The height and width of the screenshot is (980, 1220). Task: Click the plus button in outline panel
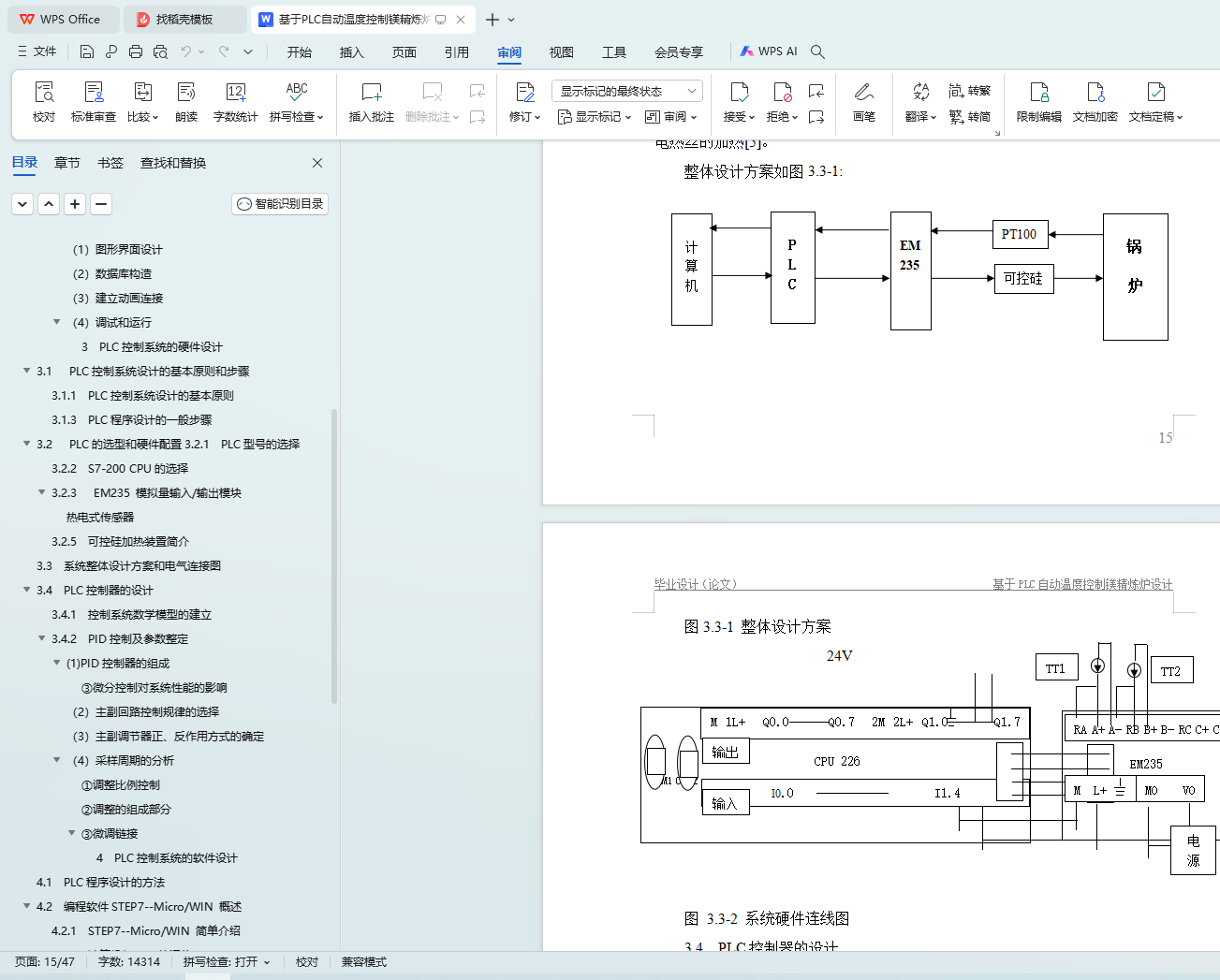pos(75,204)
